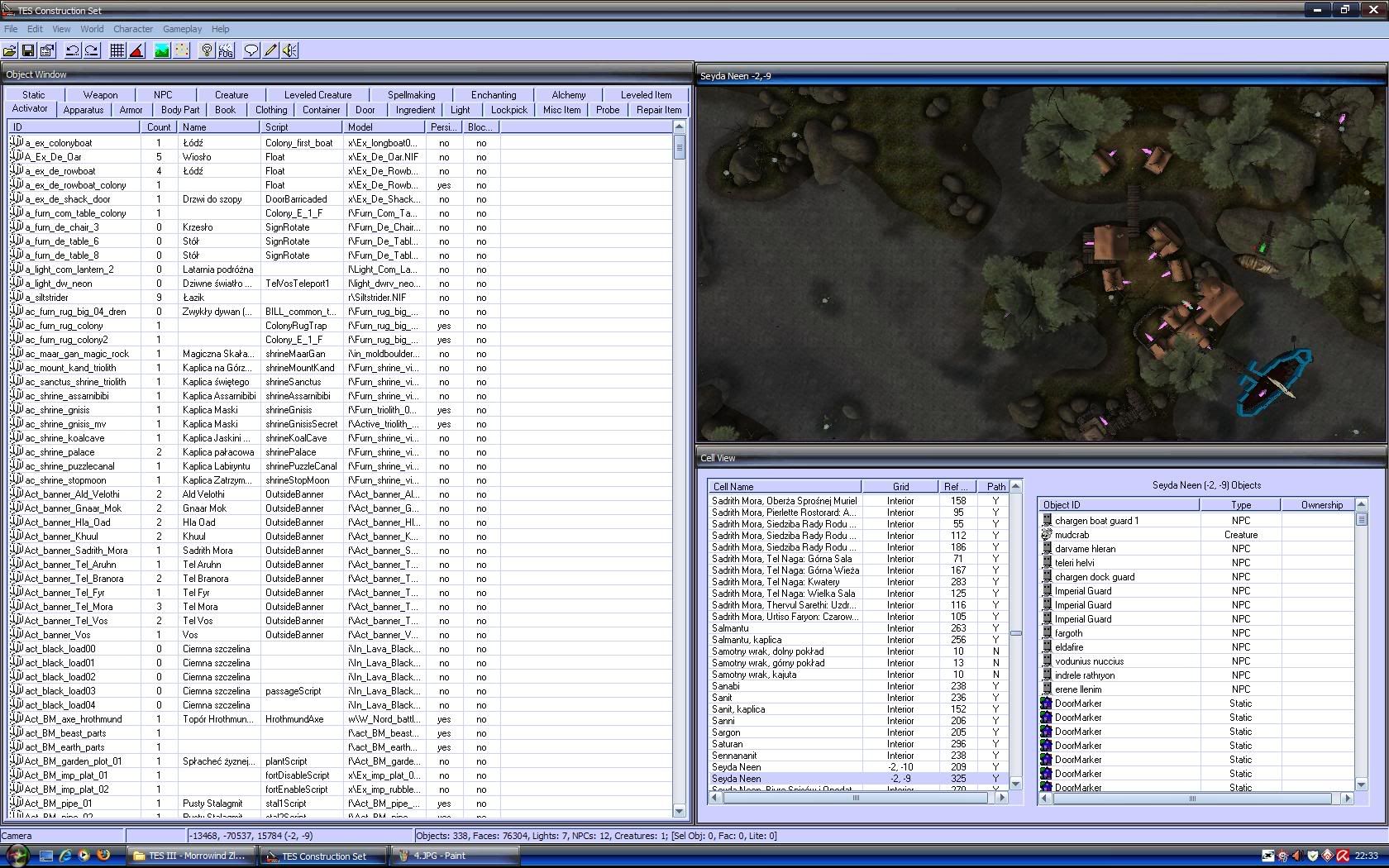Click the Internet Explorer quick launch icon
The height and width of the screenshot is (868, 1389).
pos(64,856)
